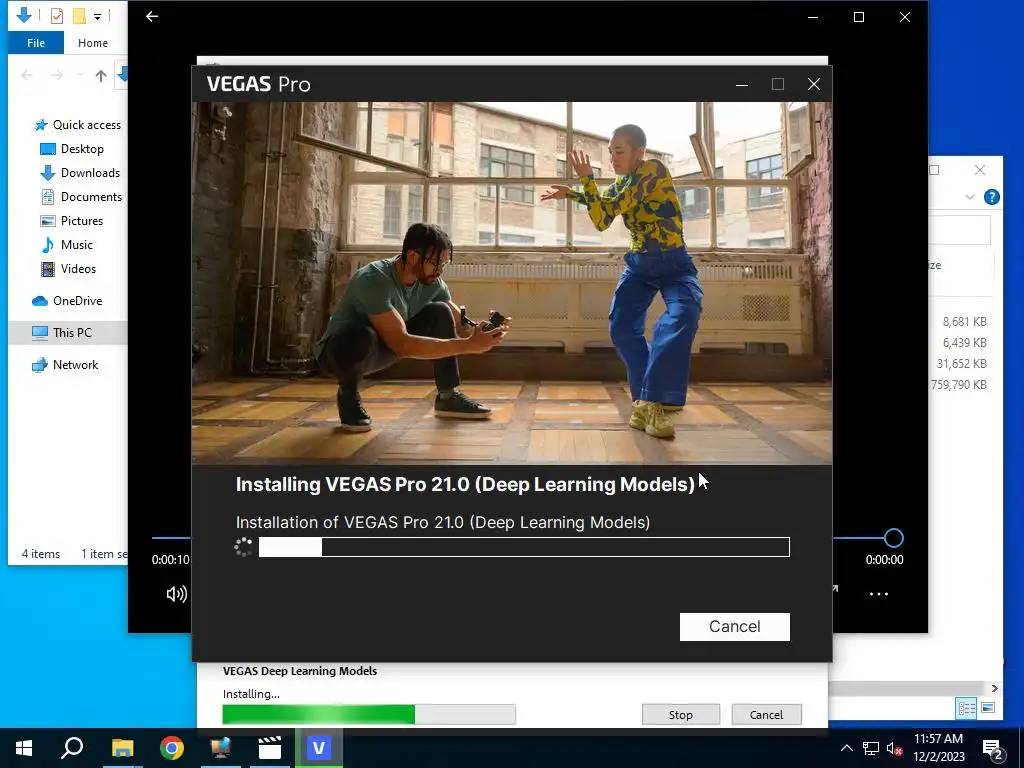This screenshot has width=1024, height=768.
Task: Open the Movies & TV clapperboard taskbar icon
Action: 270,748
